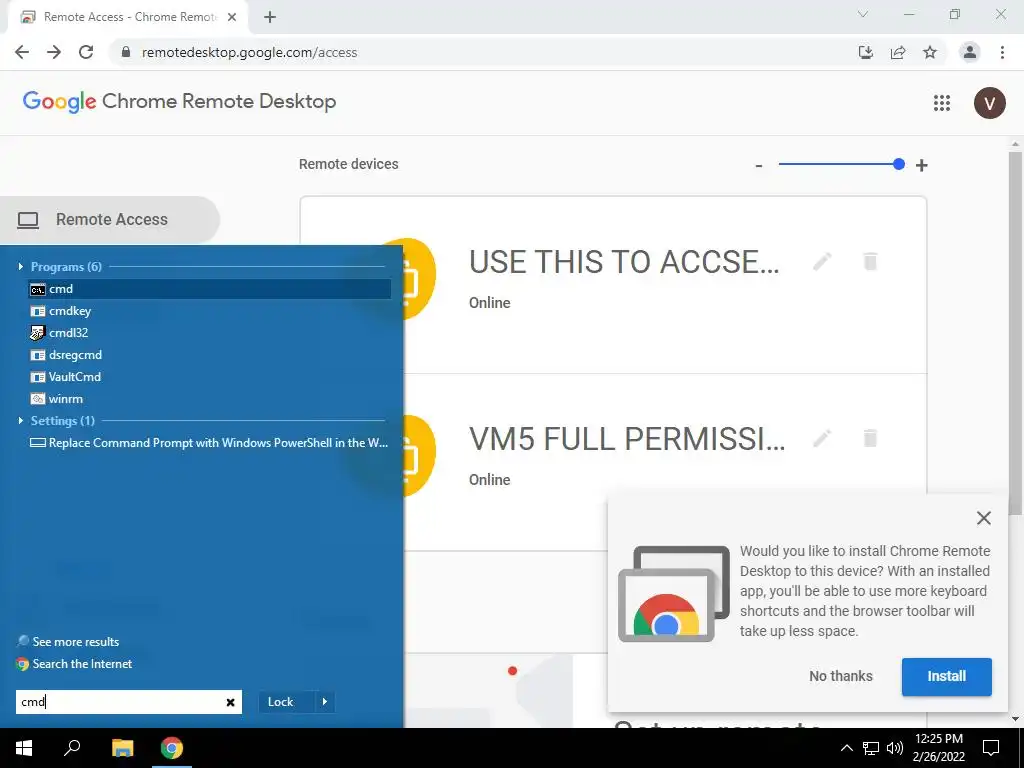Click the device size slider handle

[899, 165]
